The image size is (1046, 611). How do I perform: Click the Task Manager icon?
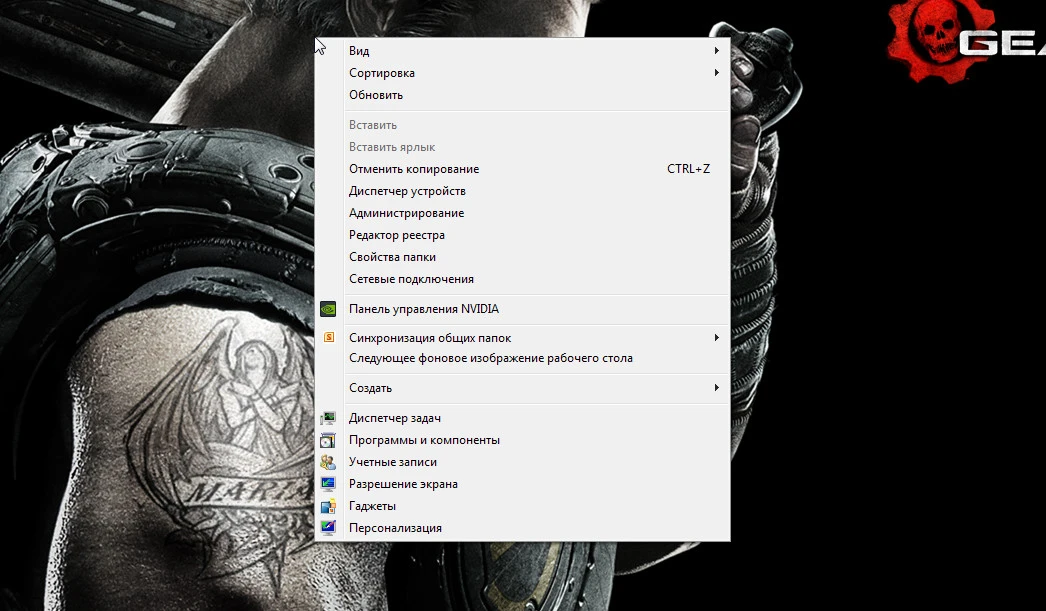(x=328, y=418)
